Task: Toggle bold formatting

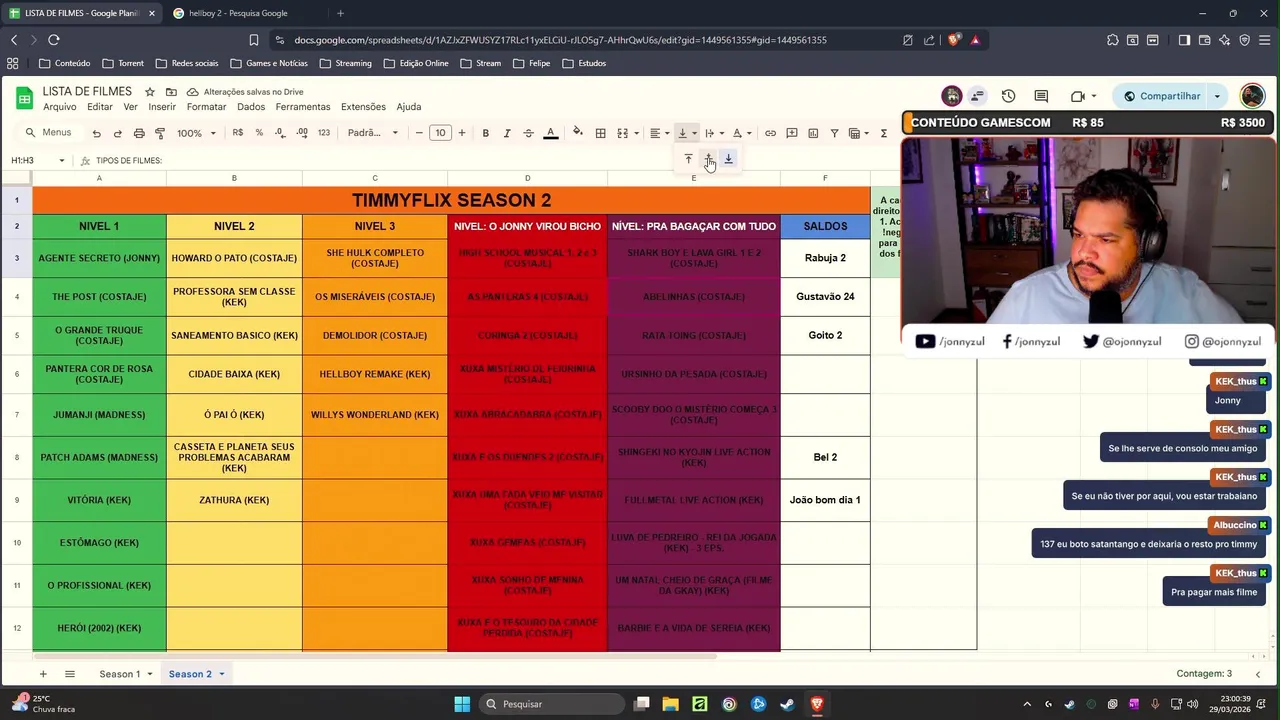Action: 486,133
